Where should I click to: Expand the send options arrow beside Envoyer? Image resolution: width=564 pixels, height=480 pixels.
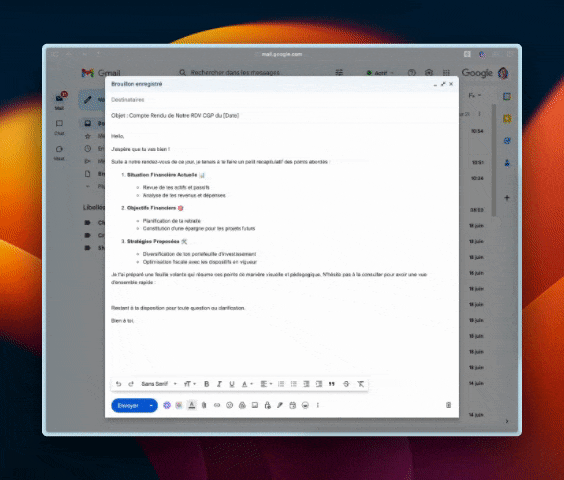click(151, 406)
